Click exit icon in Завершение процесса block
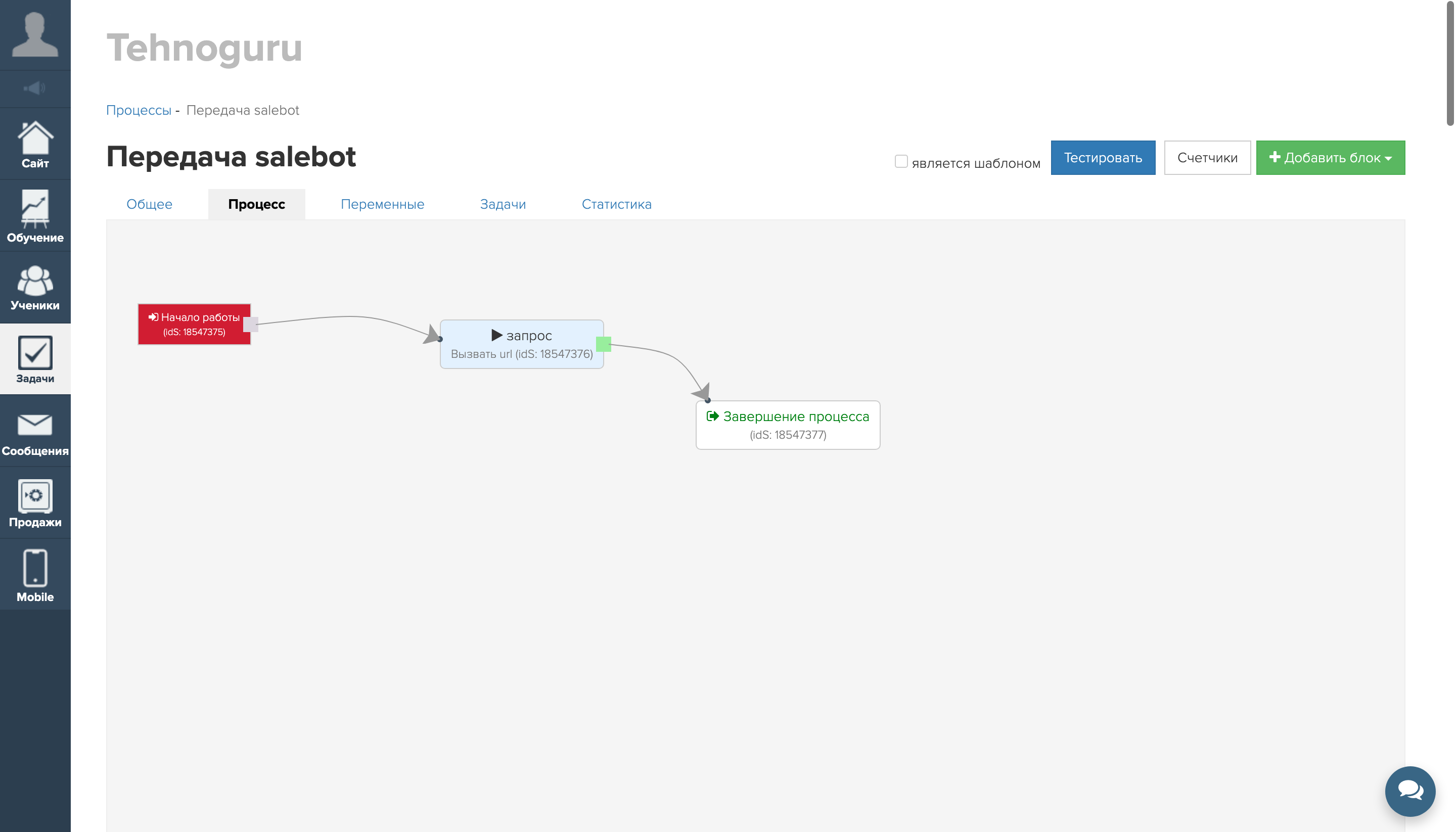Screen dimensions: 1456x832 (x=712, y=416)
